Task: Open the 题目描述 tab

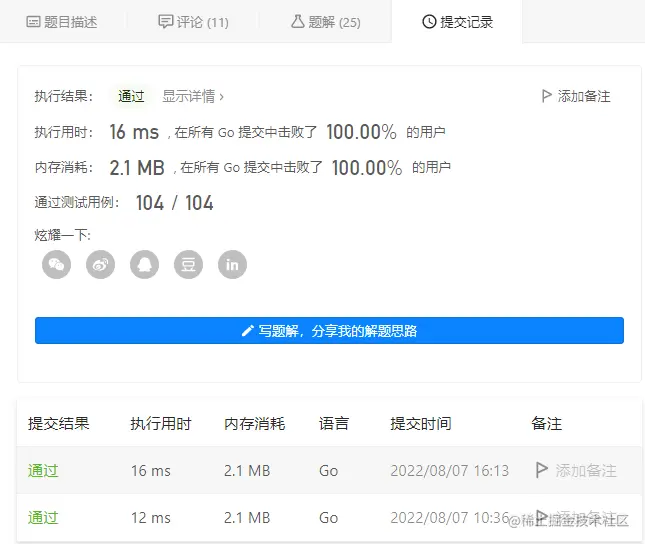Action: point(62,22)
